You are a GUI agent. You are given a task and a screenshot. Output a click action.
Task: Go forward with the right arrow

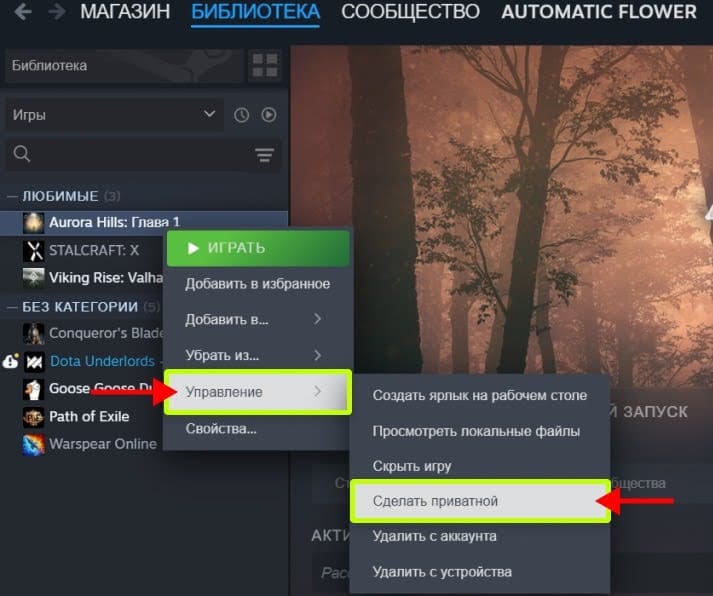[57, 12]
